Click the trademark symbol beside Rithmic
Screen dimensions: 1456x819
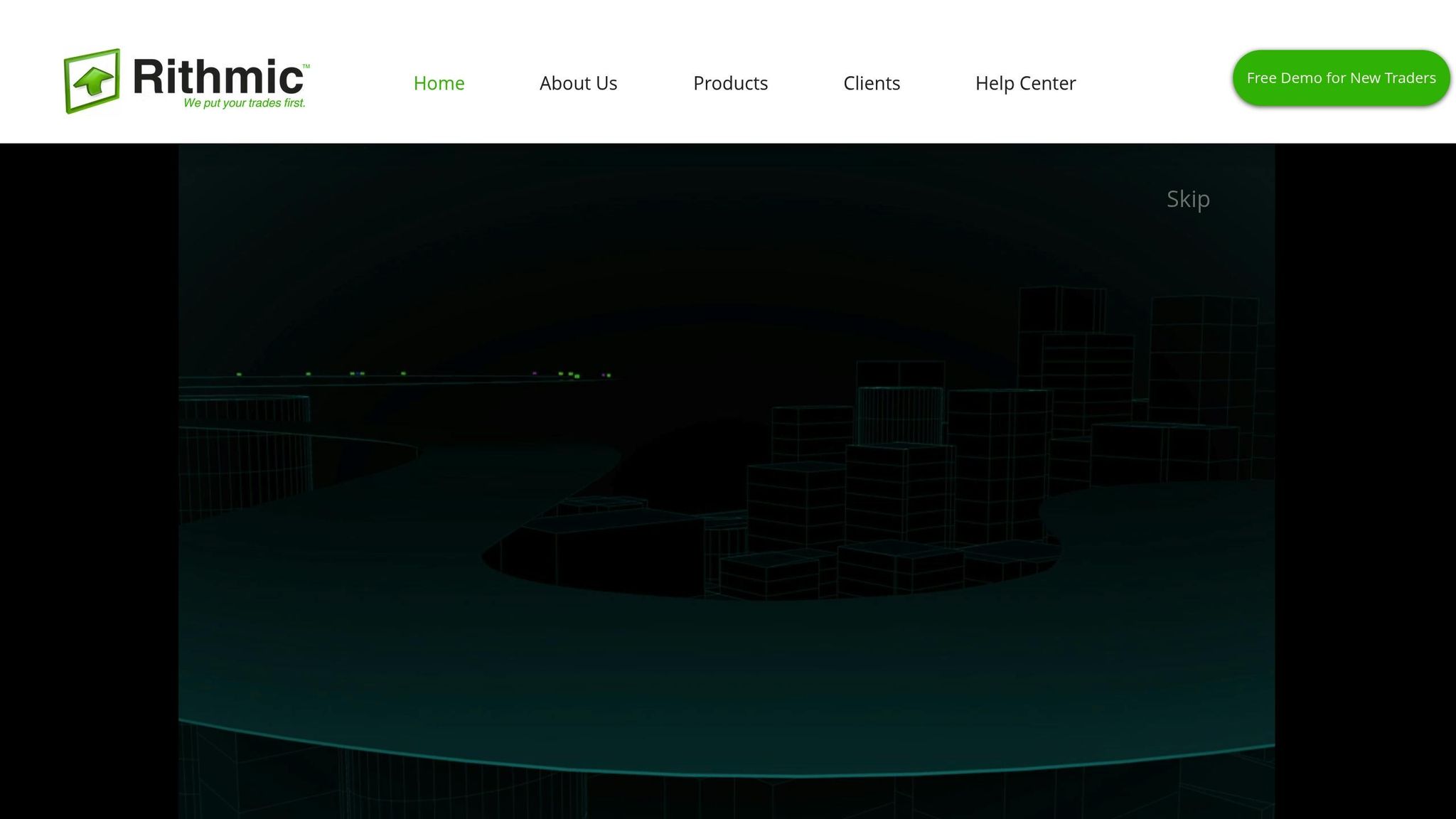click(x=306, y=67)
